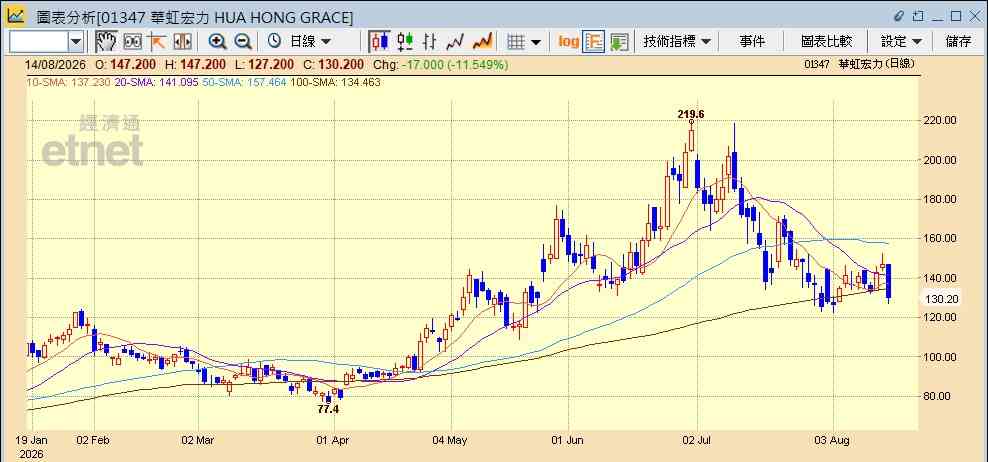
Task: Toggle the log scale button
Action: [568, 42]
